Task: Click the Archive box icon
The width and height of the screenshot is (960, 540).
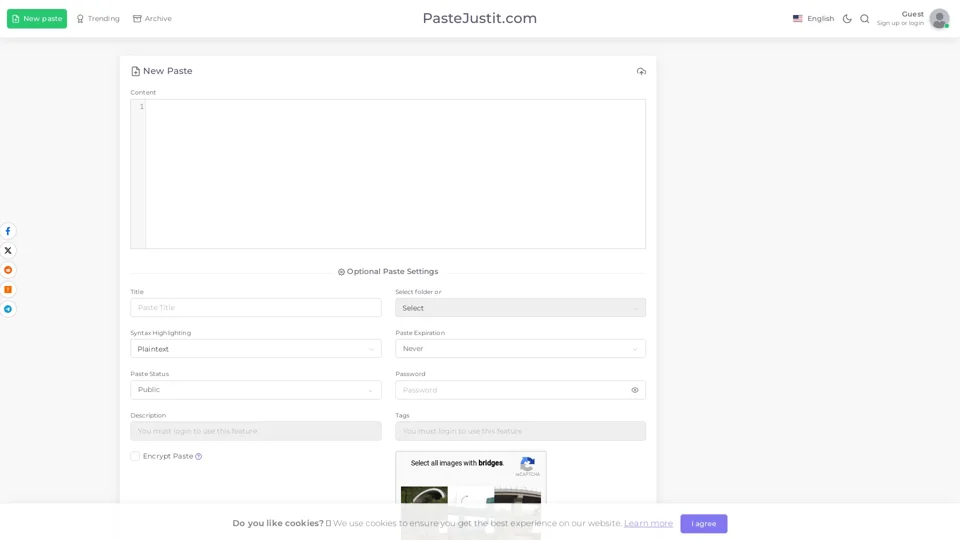Action: (137, 19)
